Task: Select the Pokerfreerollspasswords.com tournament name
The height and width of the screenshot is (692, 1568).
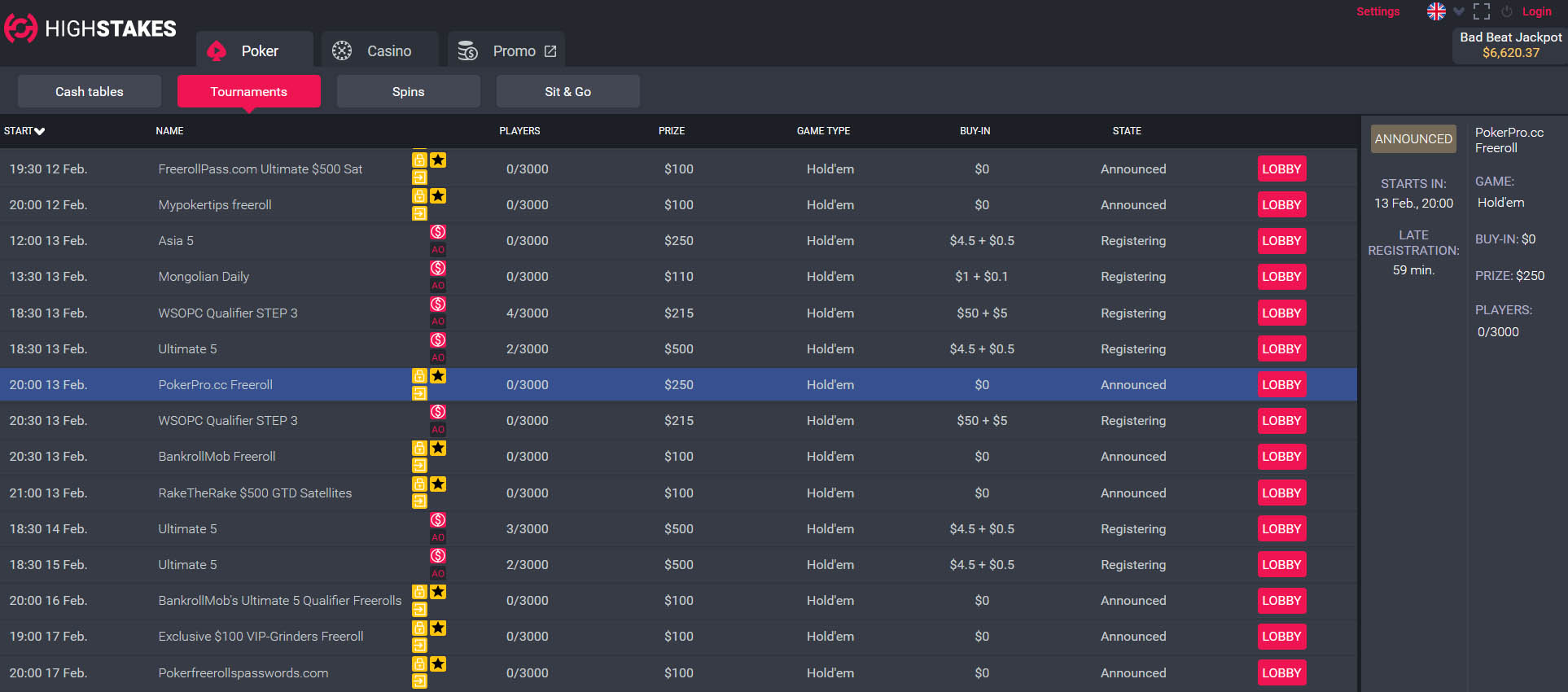Action: (243, 673)
